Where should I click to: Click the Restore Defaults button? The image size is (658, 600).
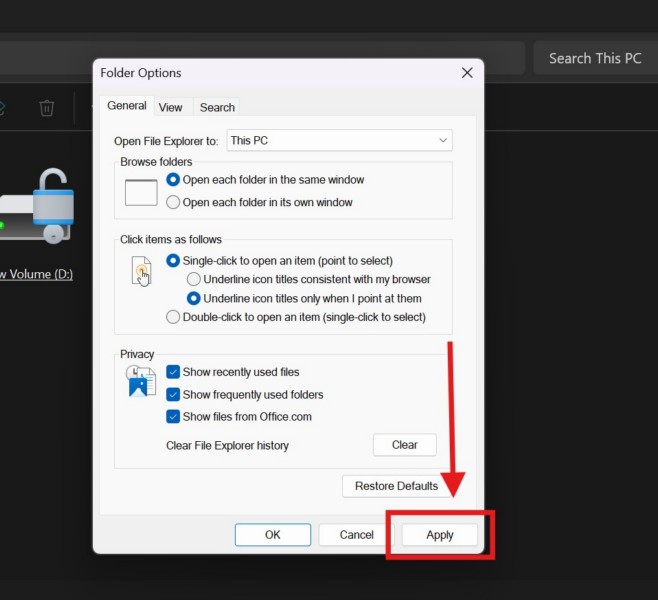coord(396,486)
